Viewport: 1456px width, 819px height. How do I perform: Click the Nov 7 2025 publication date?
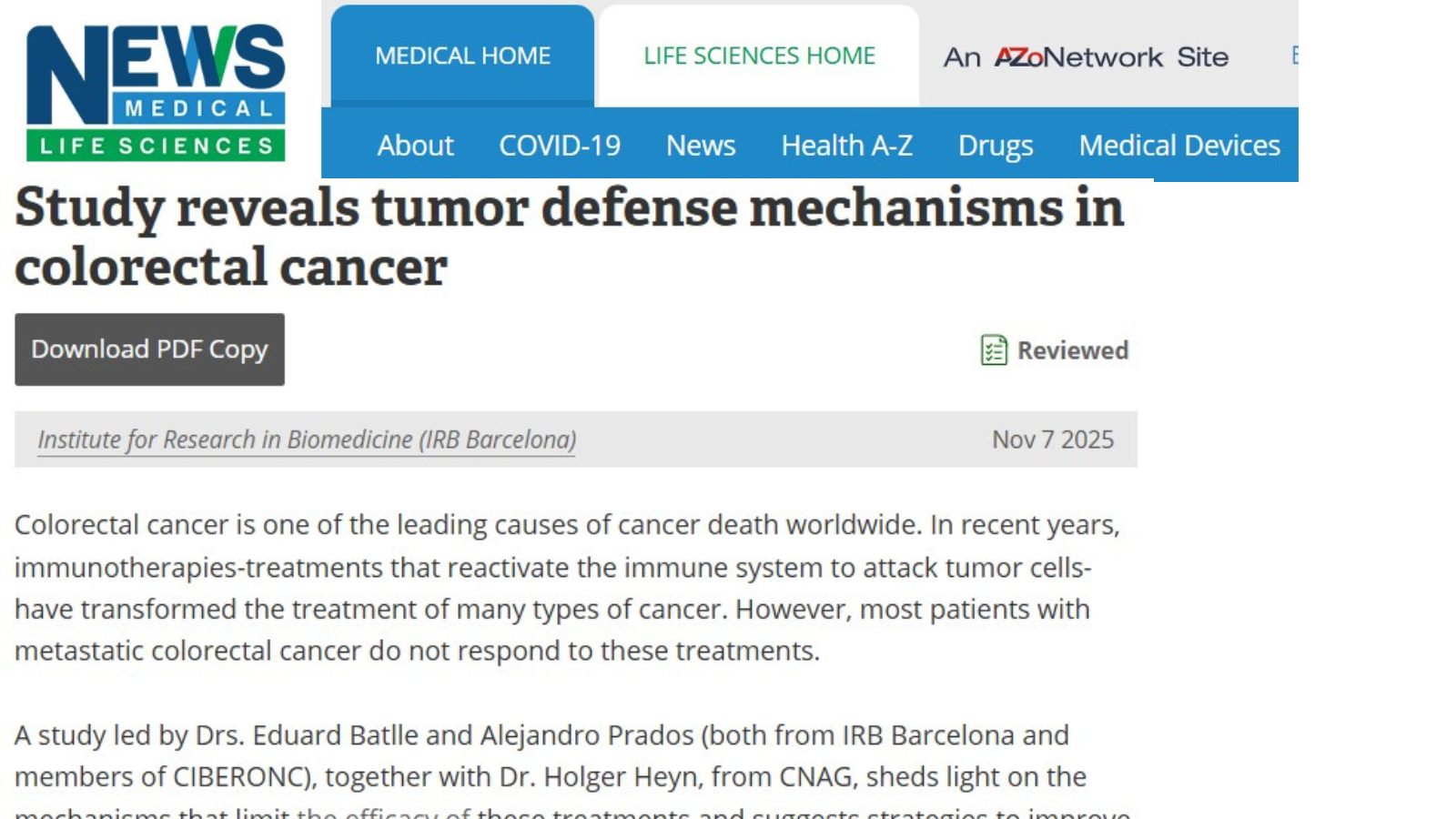[x=1053, y=440]
